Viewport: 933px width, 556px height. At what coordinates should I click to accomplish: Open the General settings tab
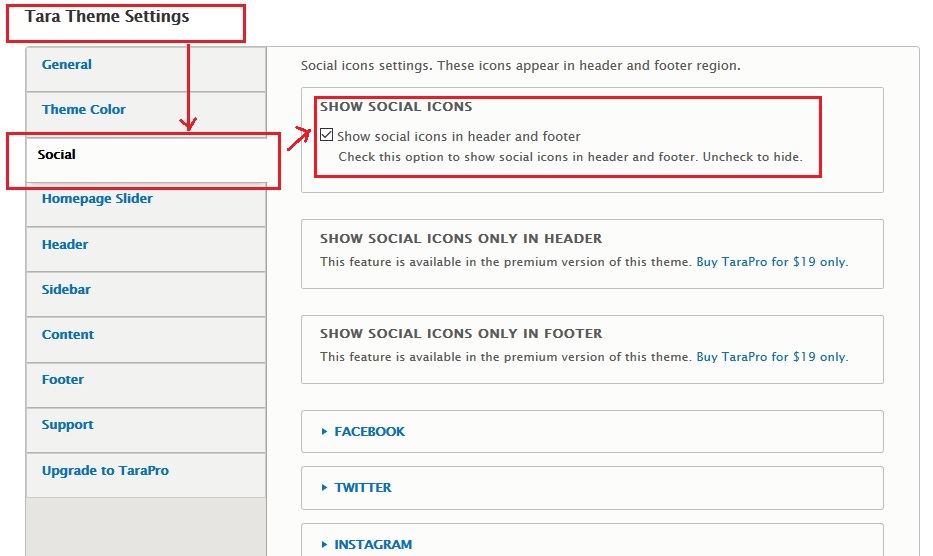(x=67, y=65)
